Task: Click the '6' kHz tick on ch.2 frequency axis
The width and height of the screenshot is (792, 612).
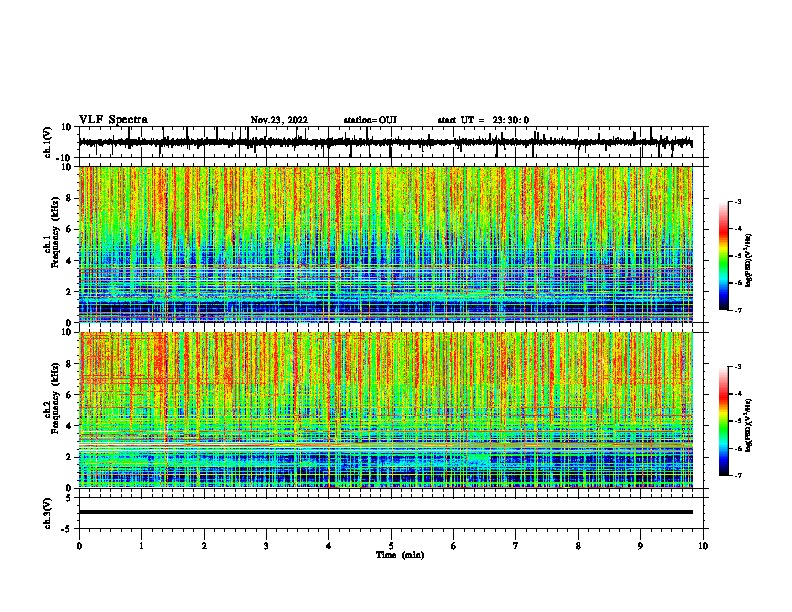Action: (70, 395)
